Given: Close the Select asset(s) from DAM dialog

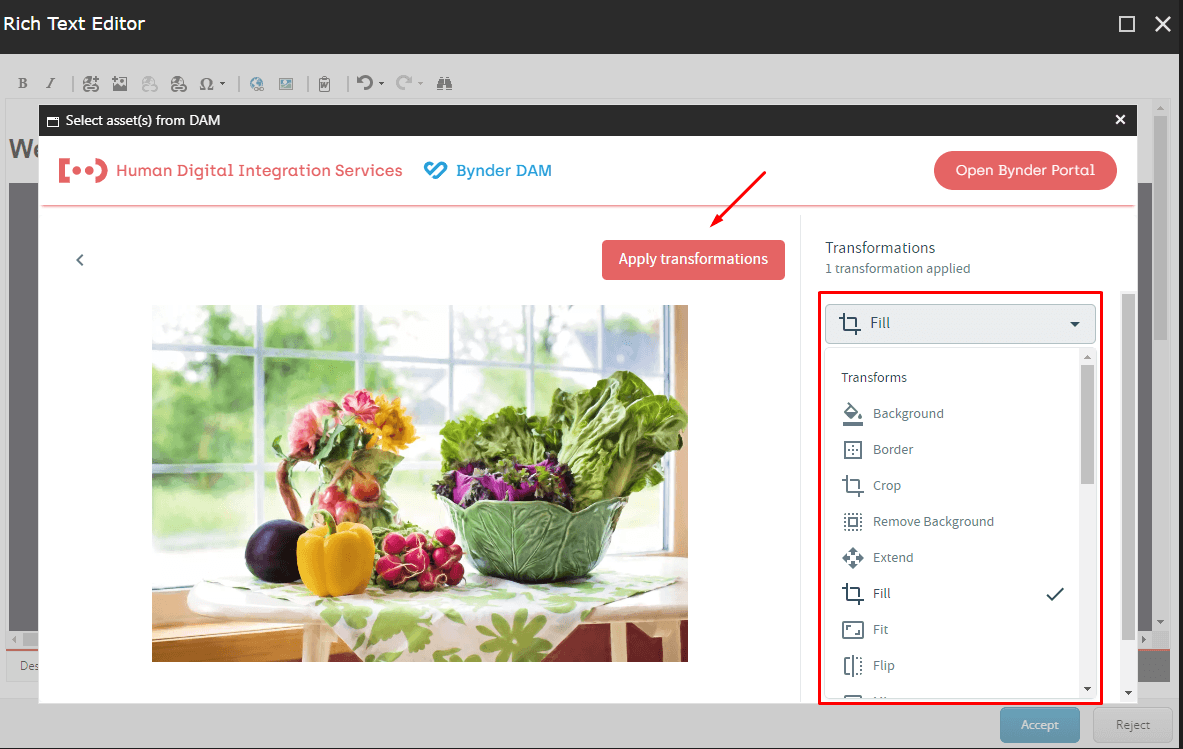Looking at the screenshot, I should (1120, 120).
